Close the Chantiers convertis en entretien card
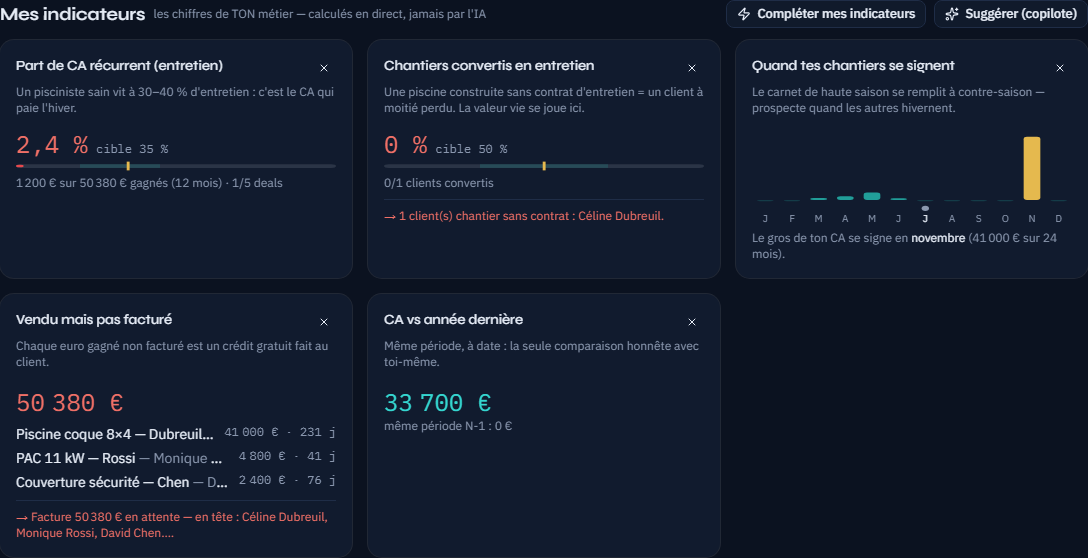Screen dimensions: 1088x558 point(691,68)
